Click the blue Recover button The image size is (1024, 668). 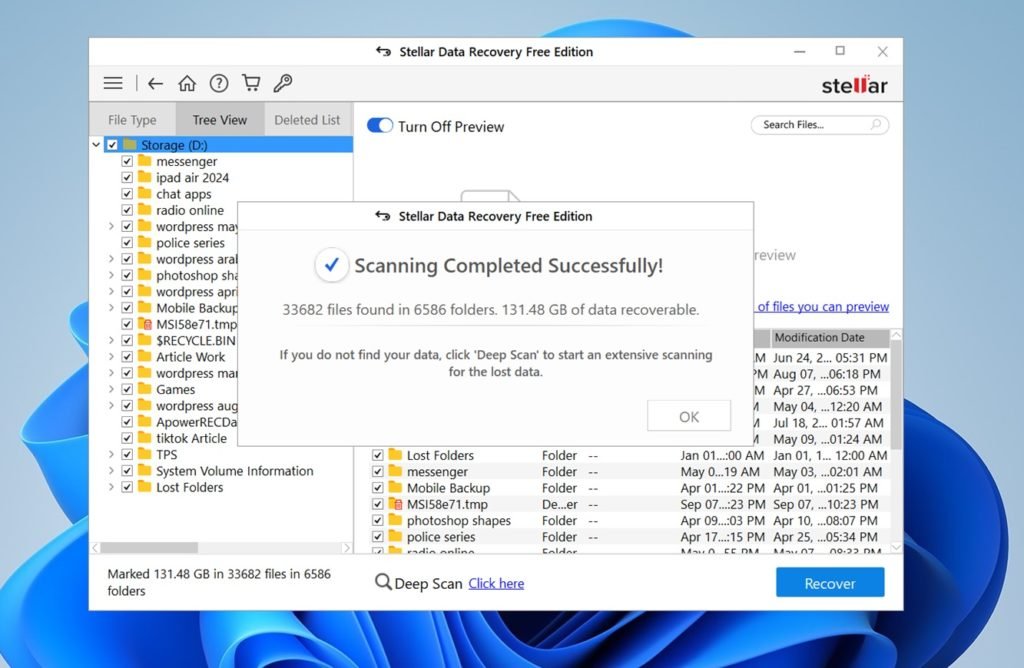coord(830,582)
